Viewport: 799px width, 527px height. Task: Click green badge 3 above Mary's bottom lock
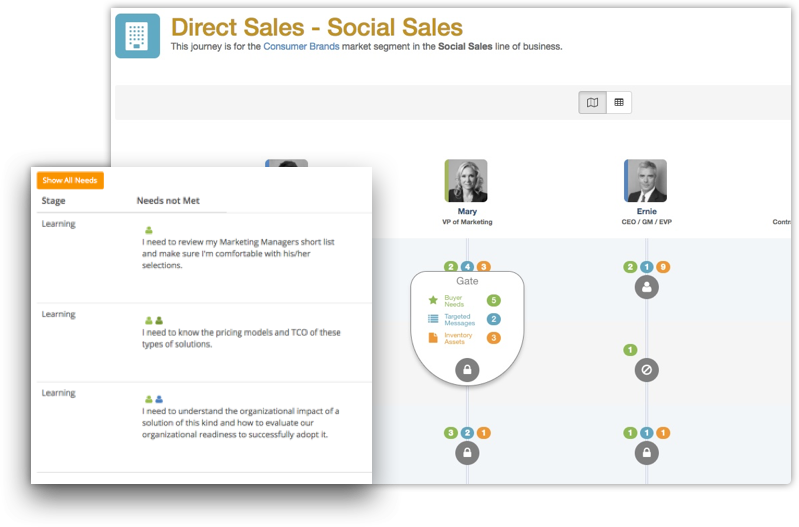pyautogui.click(x=450, y=433)
